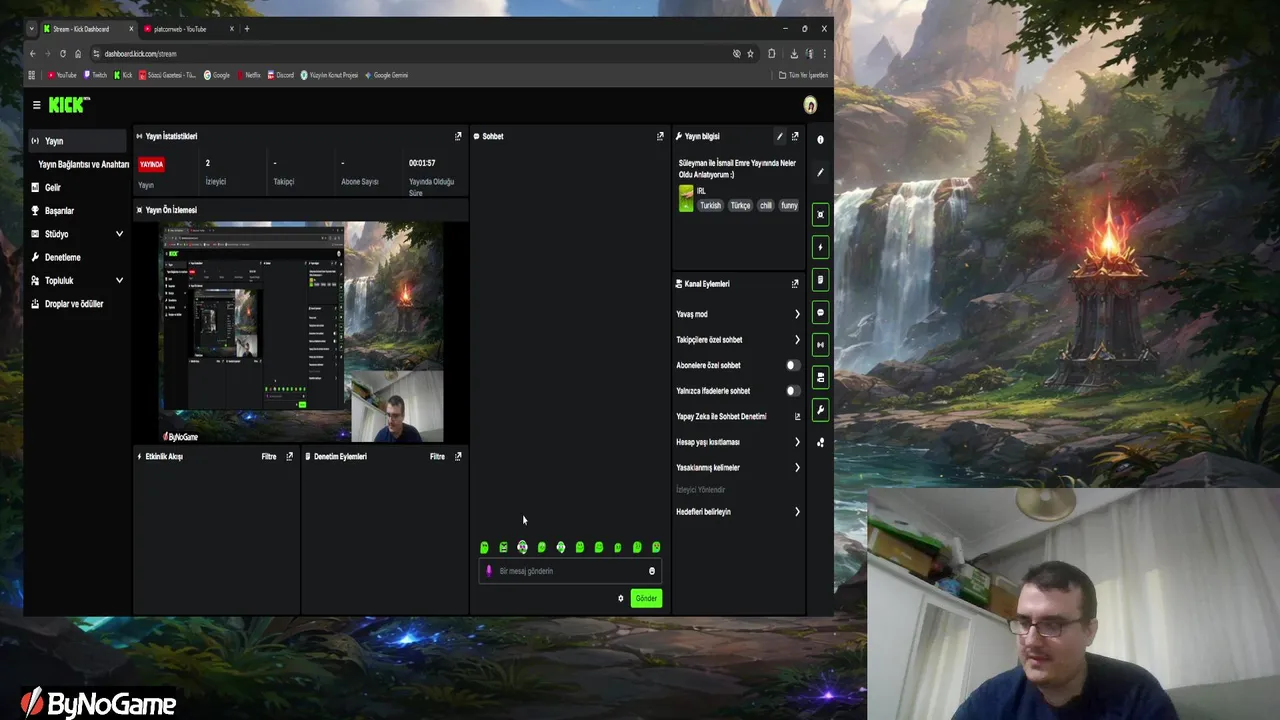Expand Hesap yaşı kısıtlaması options
Screen dimensions: 1280x720
(797, 442)
